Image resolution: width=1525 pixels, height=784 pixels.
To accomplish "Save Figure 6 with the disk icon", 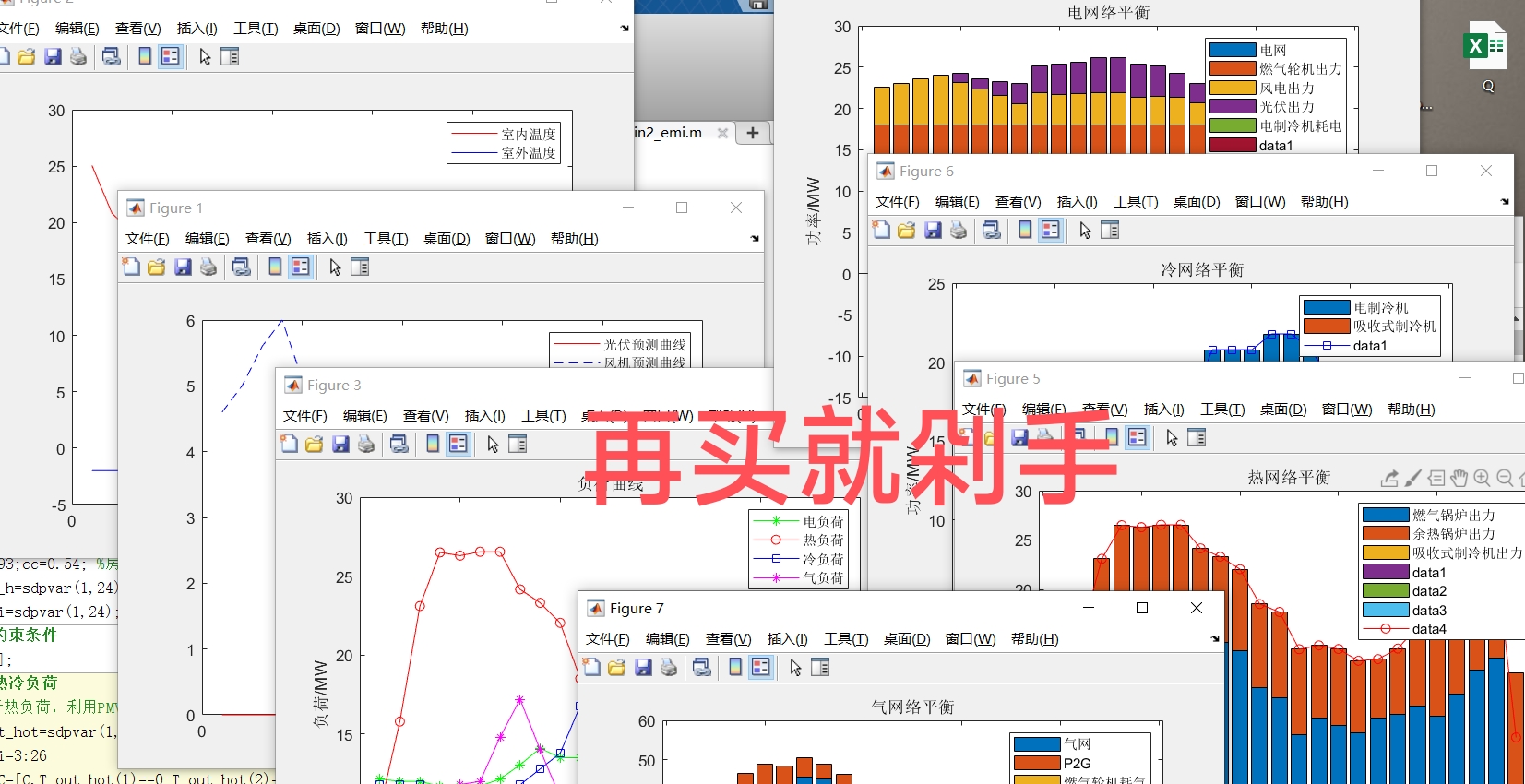I will pos(933,230).
